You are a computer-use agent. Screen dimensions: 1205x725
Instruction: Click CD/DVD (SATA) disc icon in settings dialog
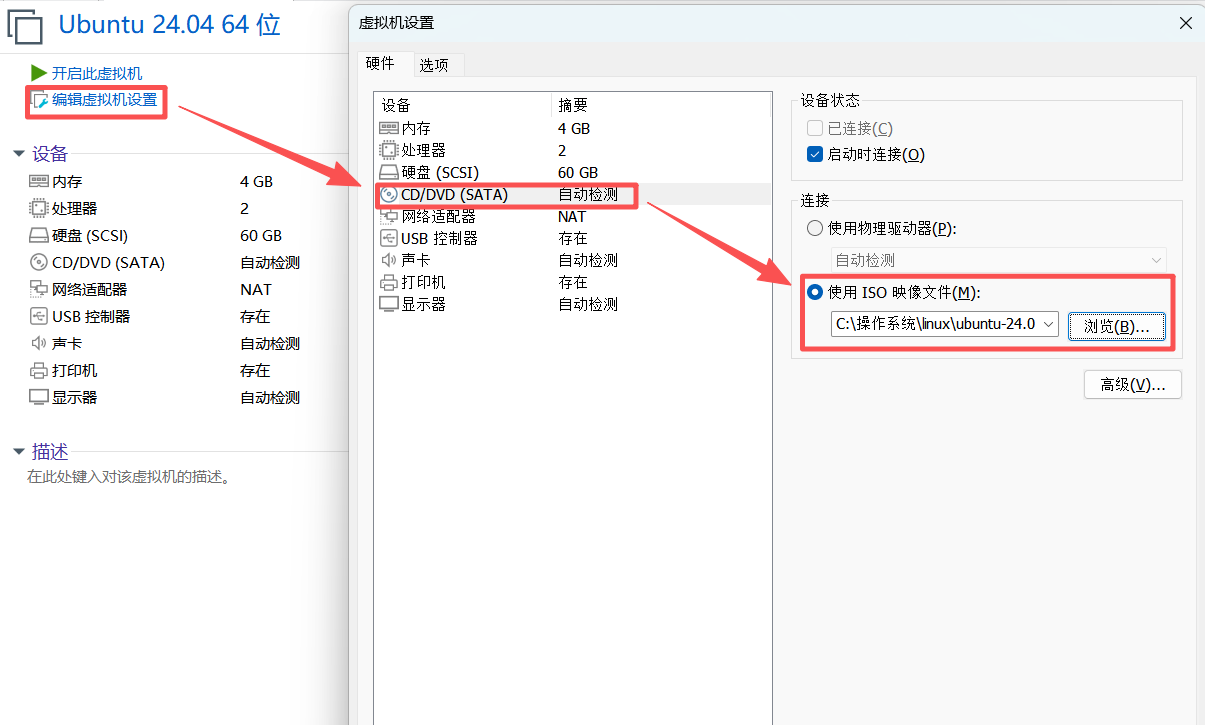pos(389,194)
